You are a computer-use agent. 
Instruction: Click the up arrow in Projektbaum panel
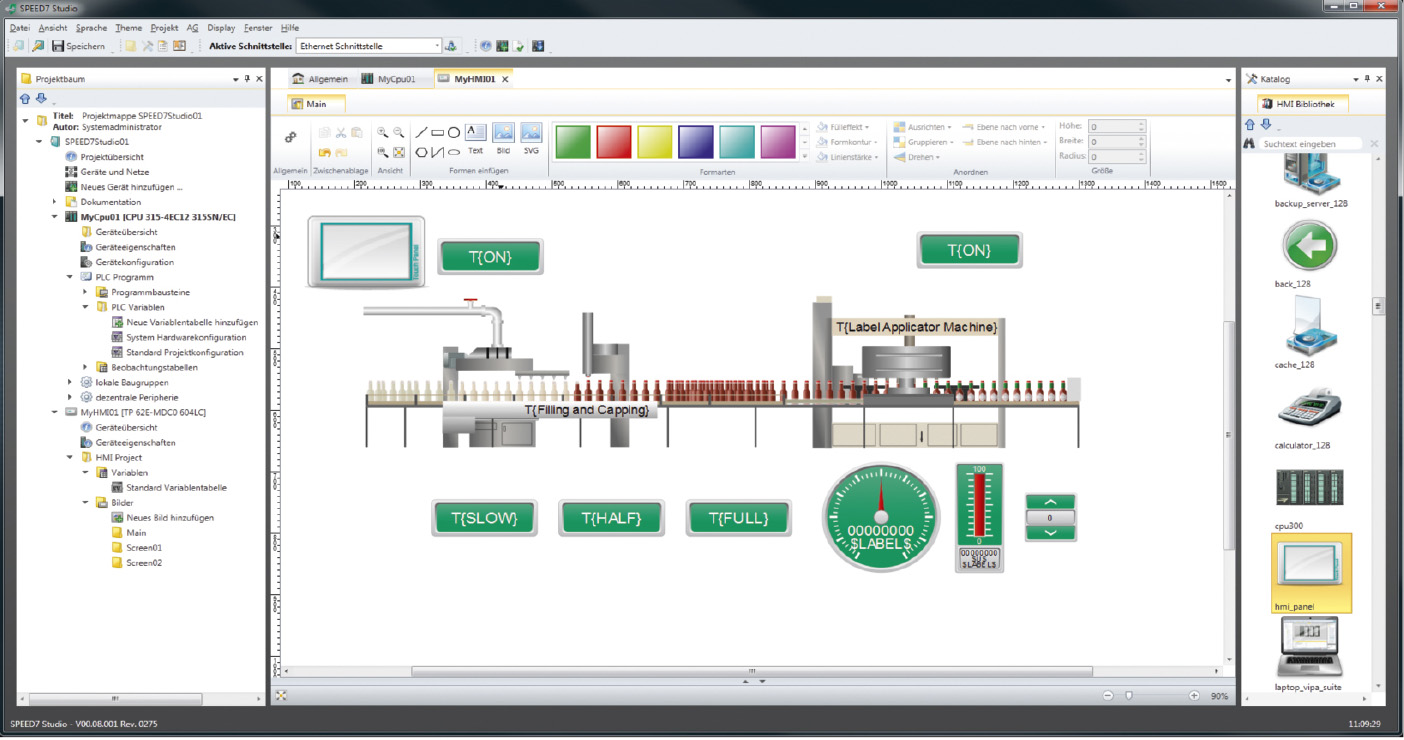[25, 98]
